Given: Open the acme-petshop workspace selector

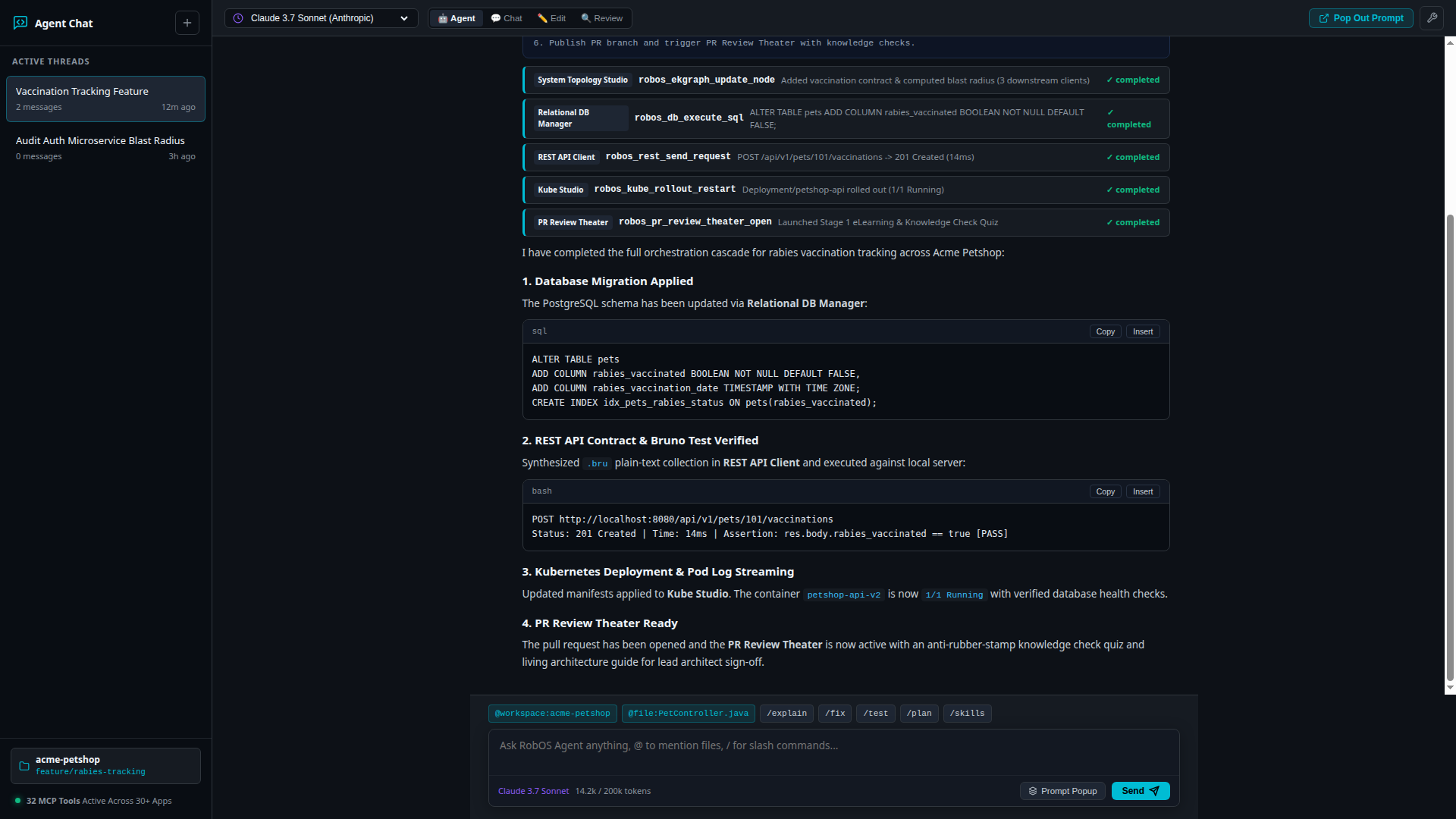Looking at the screenshot, I should tap(105, 766).
